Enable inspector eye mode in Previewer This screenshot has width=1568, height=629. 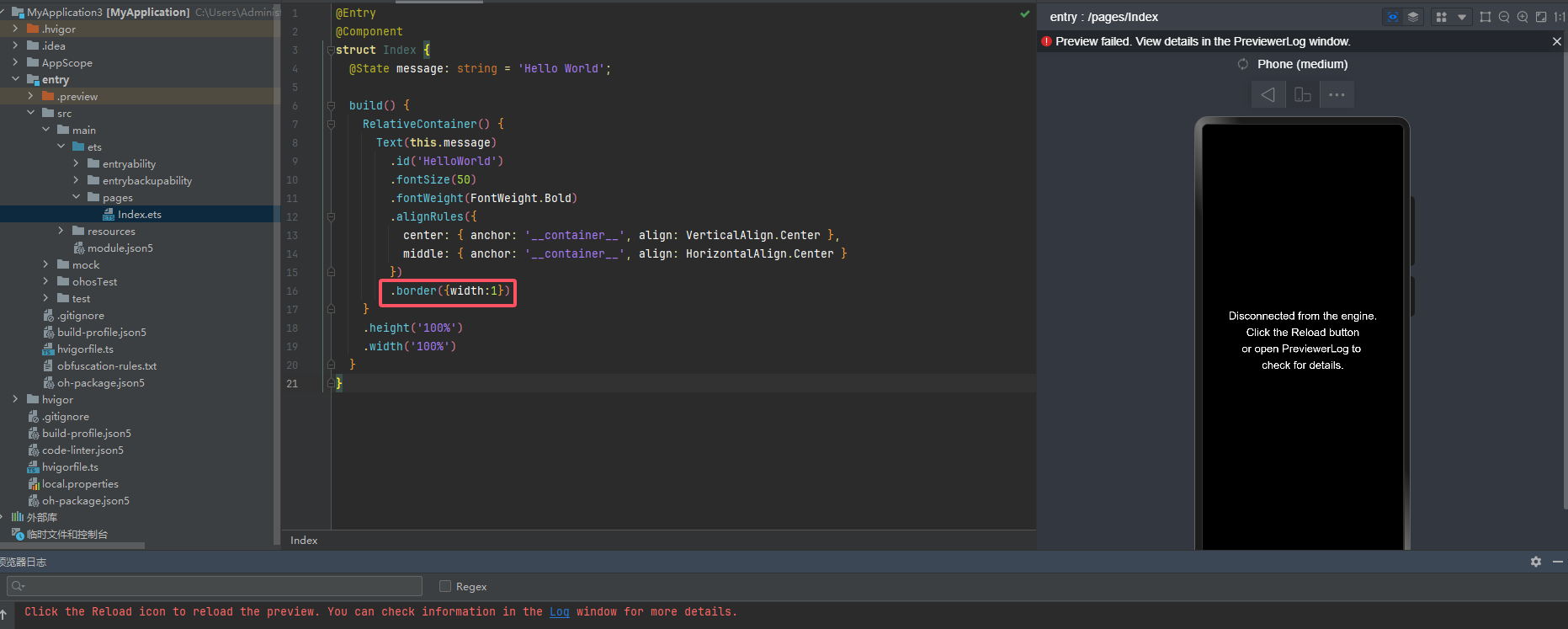(1393, 17)
